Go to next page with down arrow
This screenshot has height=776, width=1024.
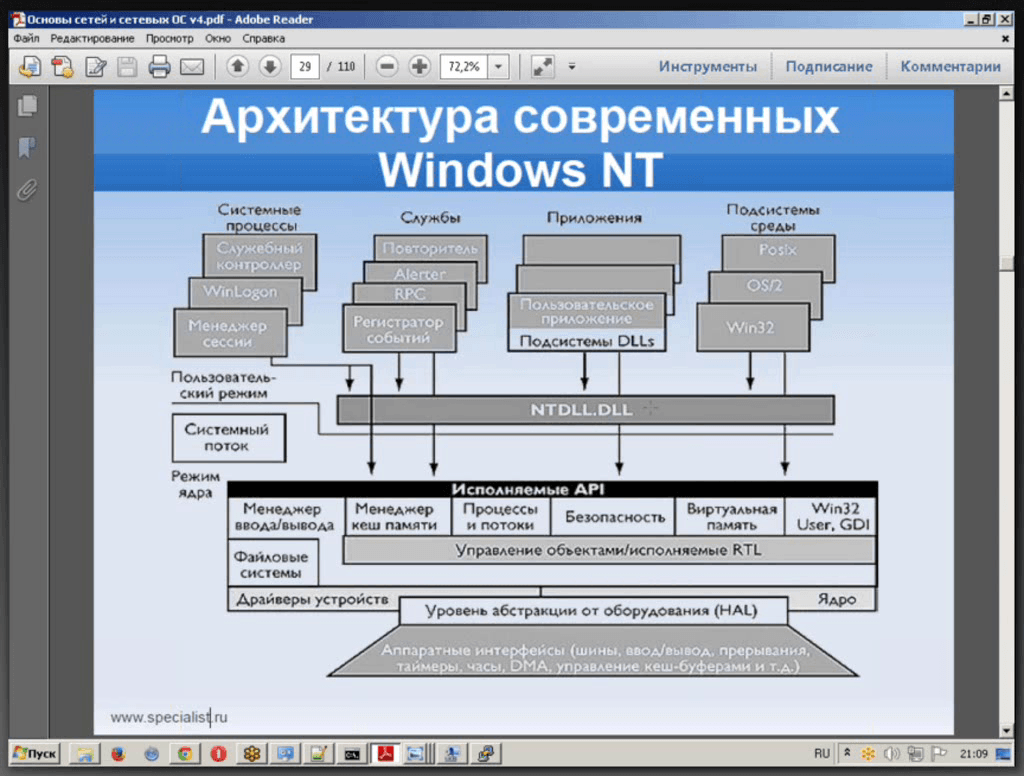click(x=270, y=66)
